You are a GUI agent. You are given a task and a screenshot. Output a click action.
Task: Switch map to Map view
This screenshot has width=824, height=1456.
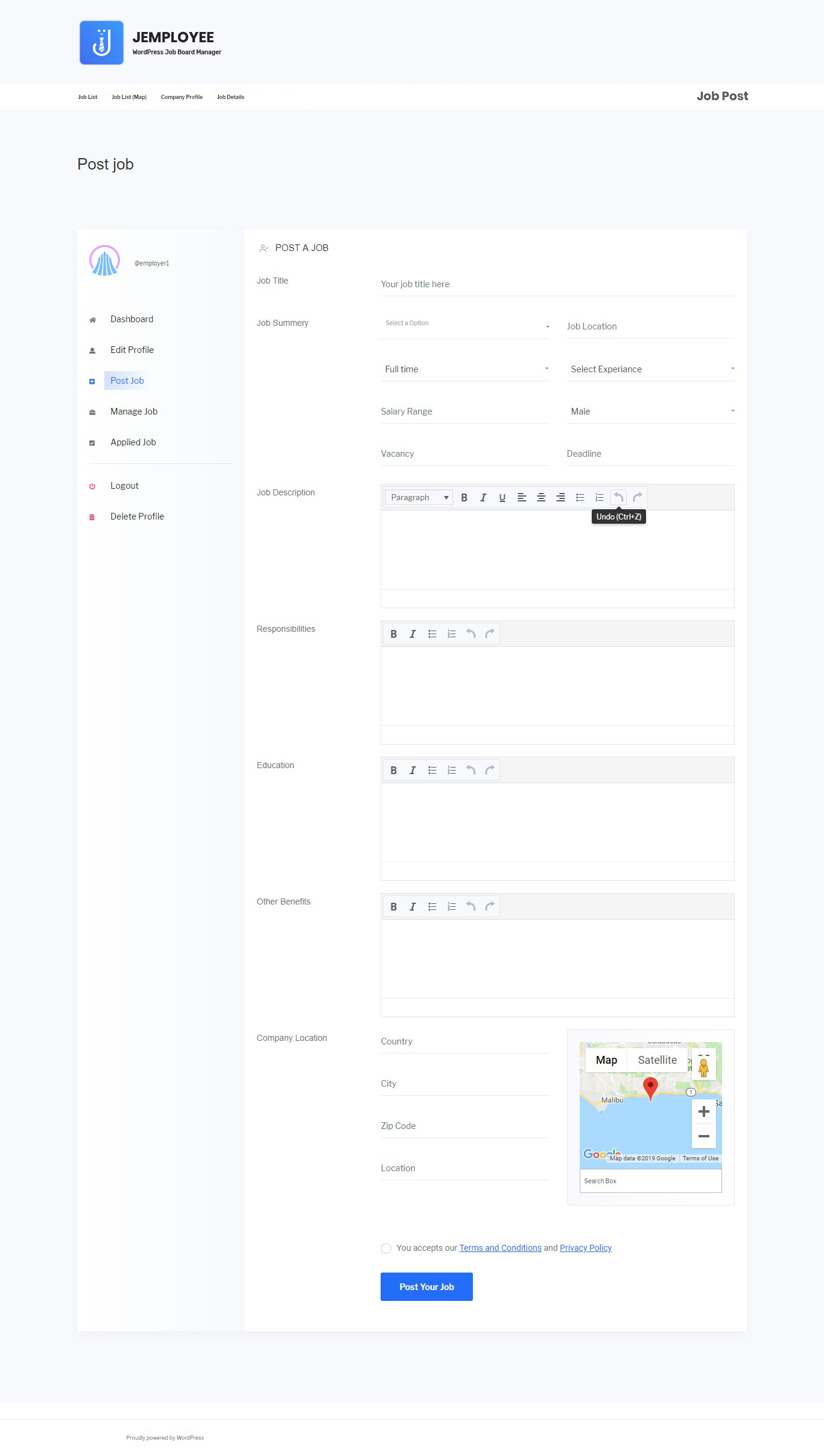606,1060
